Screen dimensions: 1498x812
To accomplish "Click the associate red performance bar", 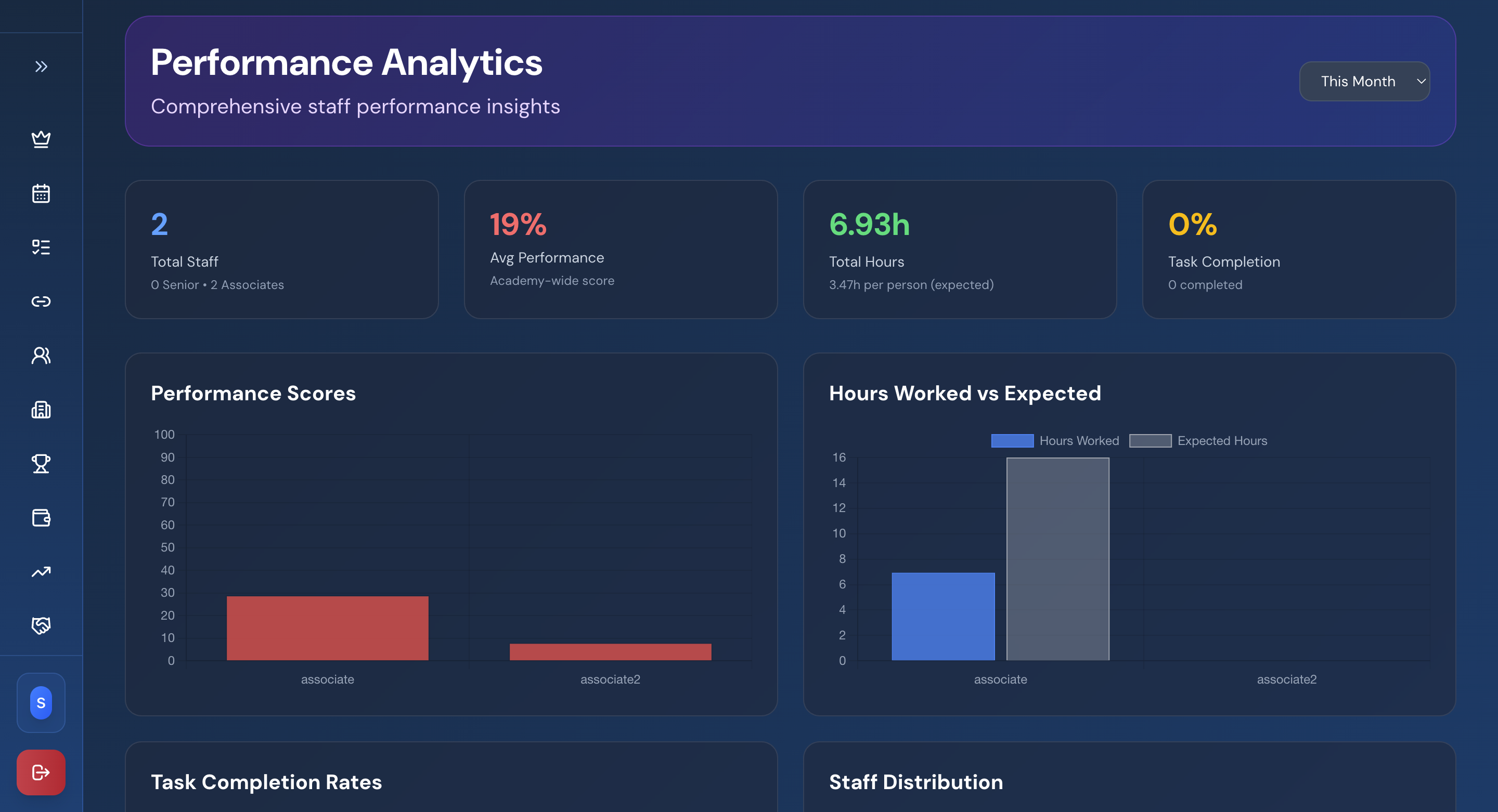I will (x=327, y=628).
